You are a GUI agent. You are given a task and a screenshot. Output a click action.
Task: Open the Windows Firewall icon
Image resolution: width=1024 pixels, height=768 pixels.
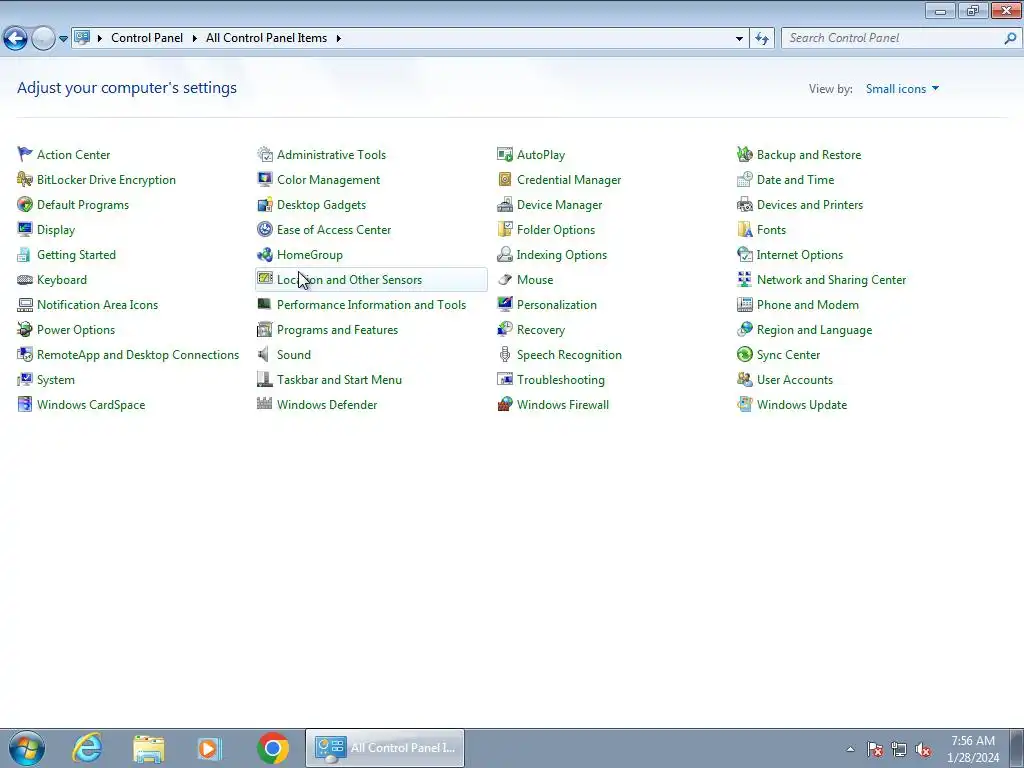(x=505, y=404)
